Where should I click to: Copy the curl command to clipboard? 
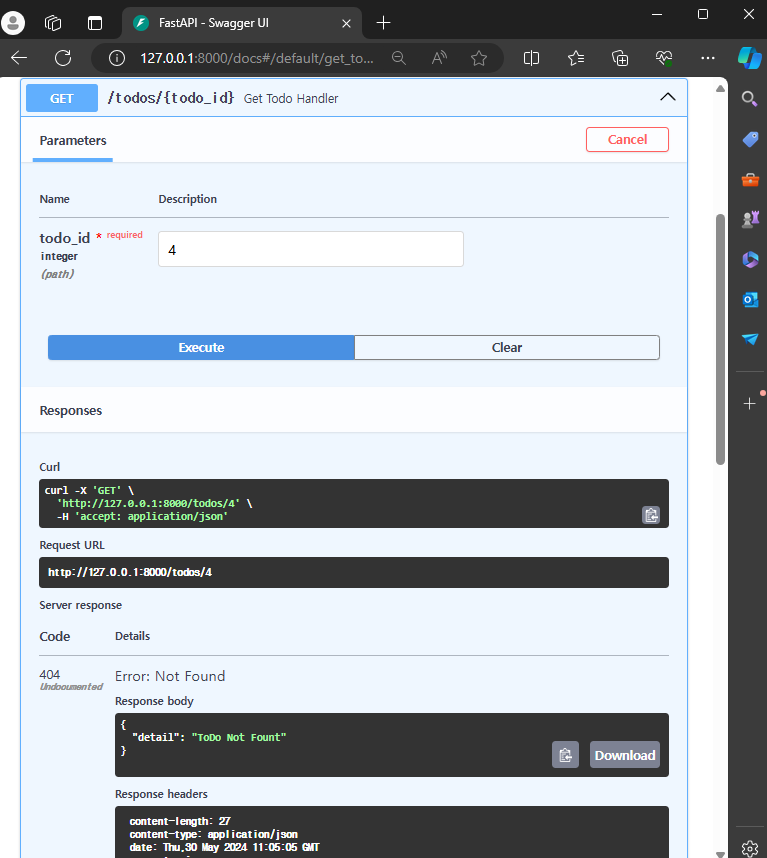click(650, 515)
